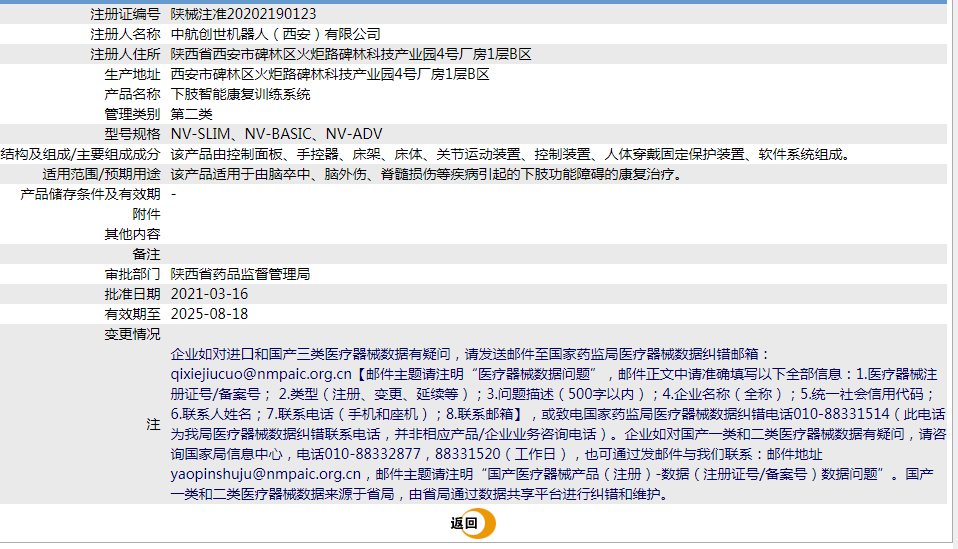This screenshot has width=958, height=549.
Task: Click the 批准日期 field label
Action: [x=132, y=294]
